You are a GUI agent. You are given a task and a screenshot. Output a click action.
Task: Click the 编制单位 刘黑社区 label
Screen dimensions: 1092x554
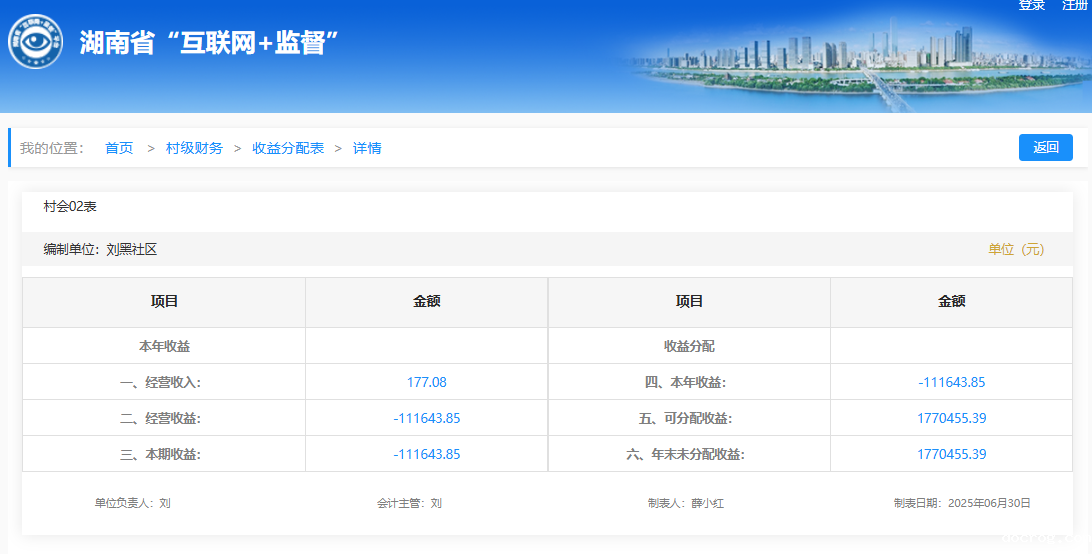100,249
